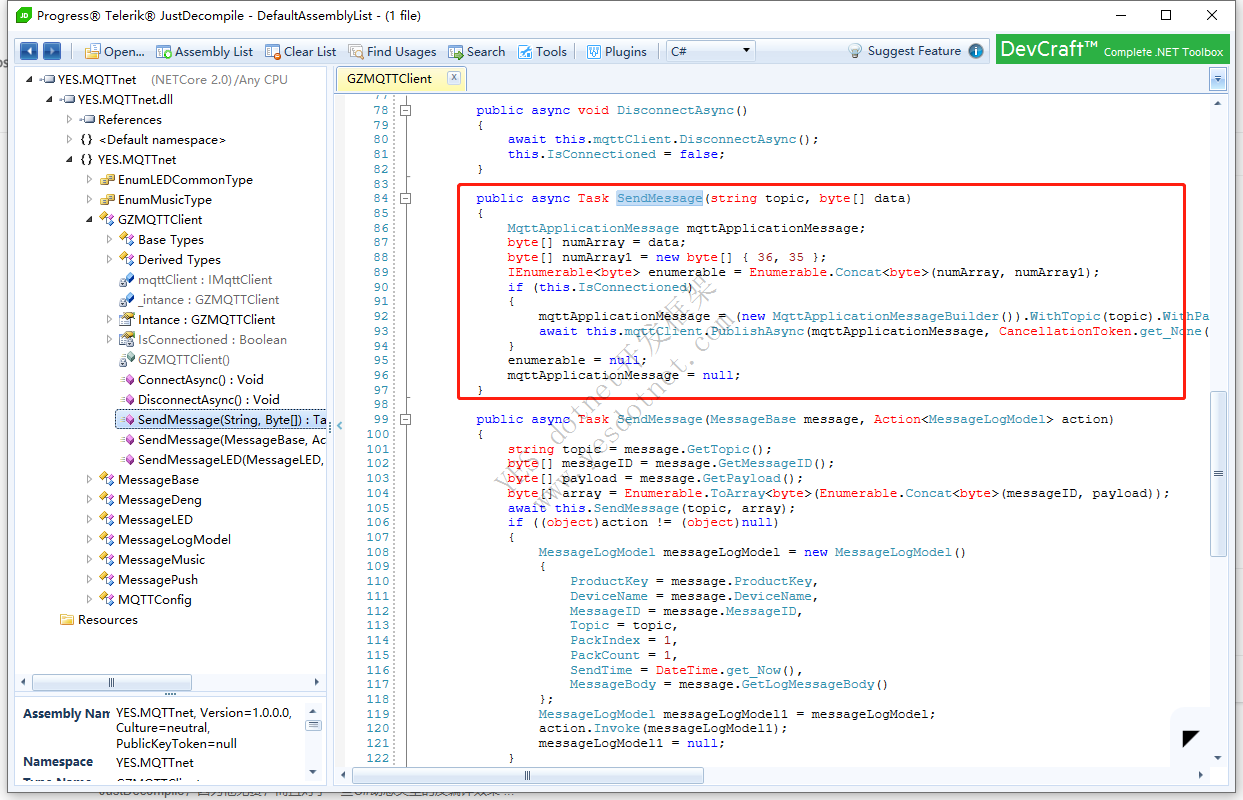Viewport: 1243px width, 800px height.
Task: Expand the Derived Types node
Action: tap(110, 259)
